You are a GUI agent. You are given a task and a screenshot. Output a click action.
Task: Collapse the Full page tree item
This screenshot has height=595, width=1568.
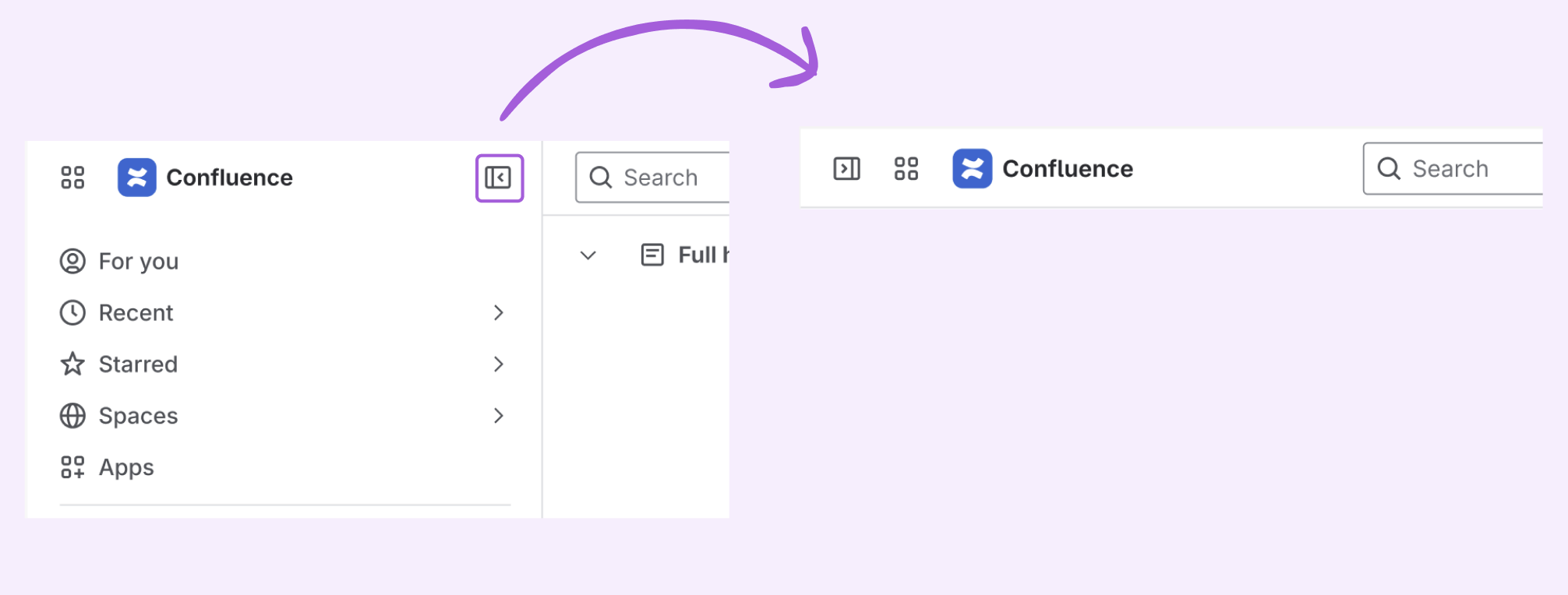click(588, 255)
